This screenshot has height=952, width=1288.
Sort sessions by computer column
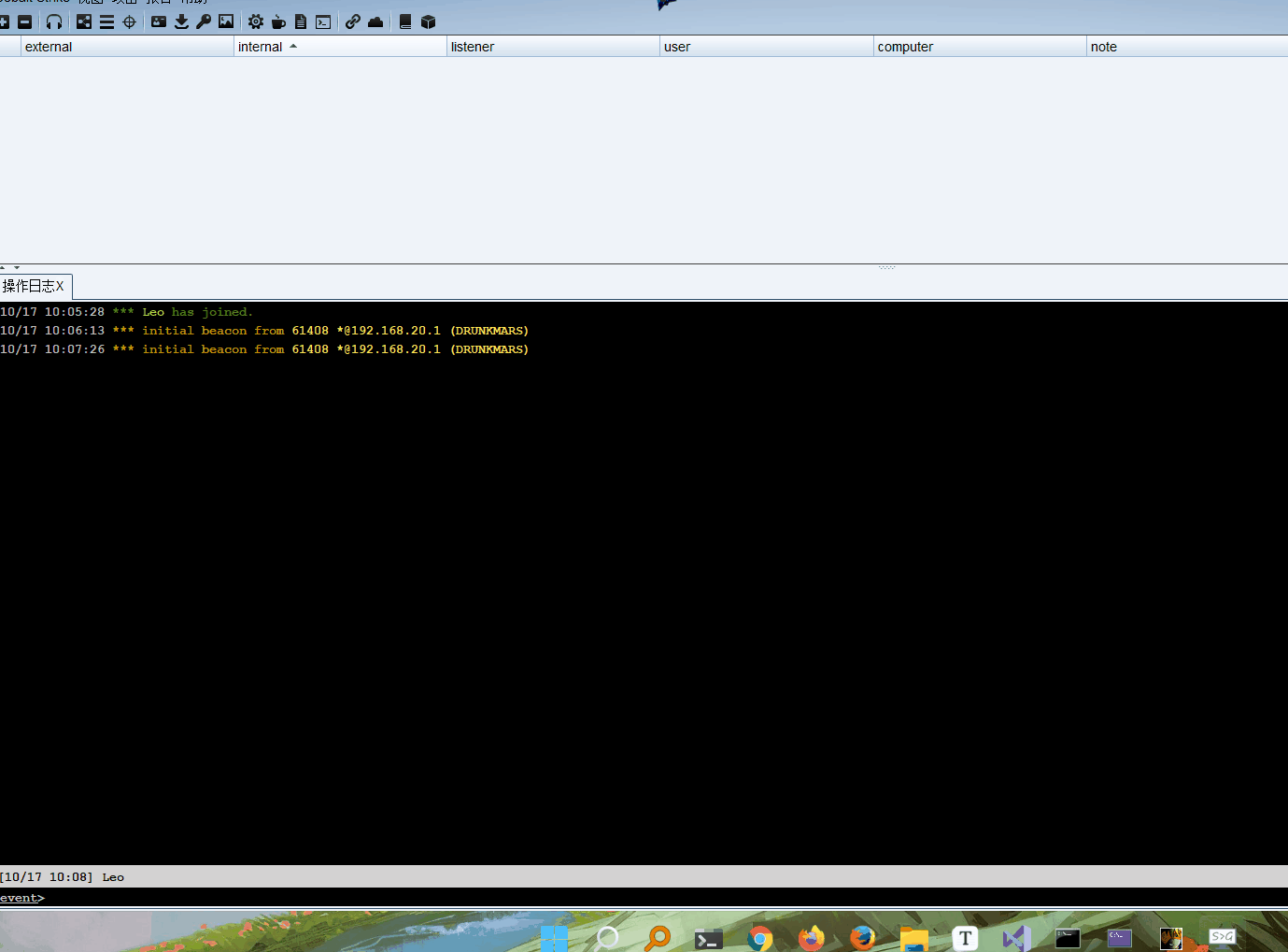(980, 47)
